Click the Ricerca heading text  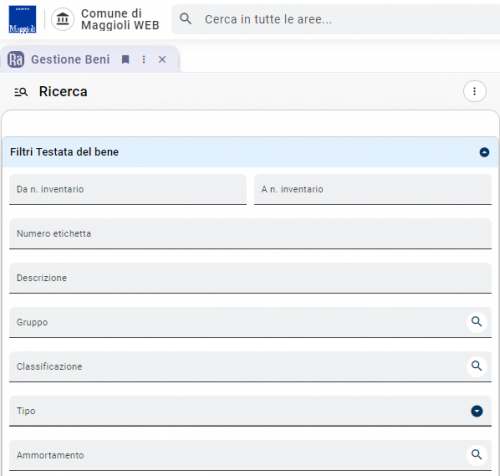coord(63,91)
